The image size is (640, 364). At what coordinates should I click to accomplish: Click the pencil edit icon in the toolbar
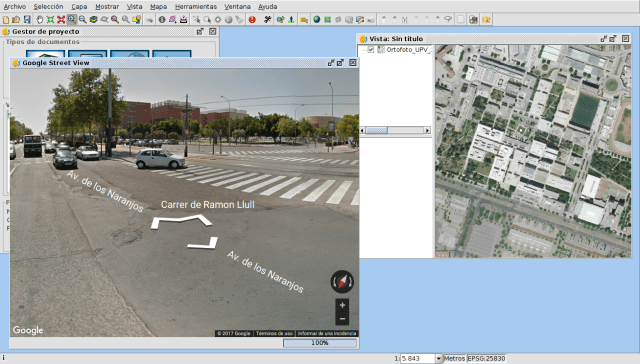(x=360, y=20)
